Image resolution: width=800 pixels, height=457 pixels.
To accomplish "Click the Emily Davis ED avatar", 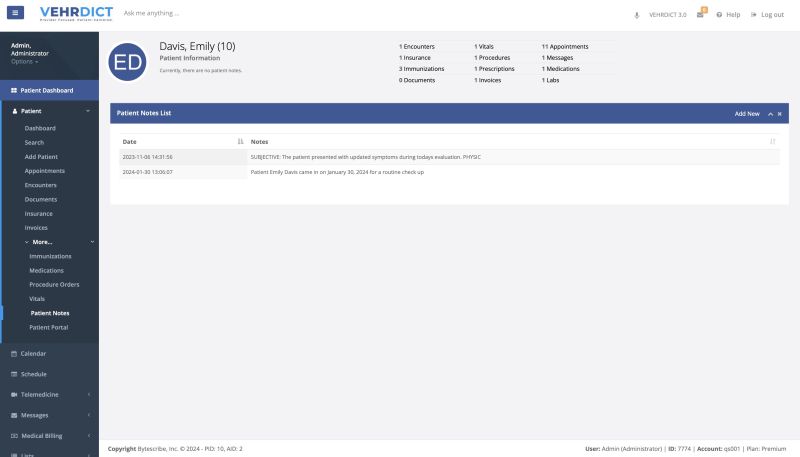I will 128,62.
